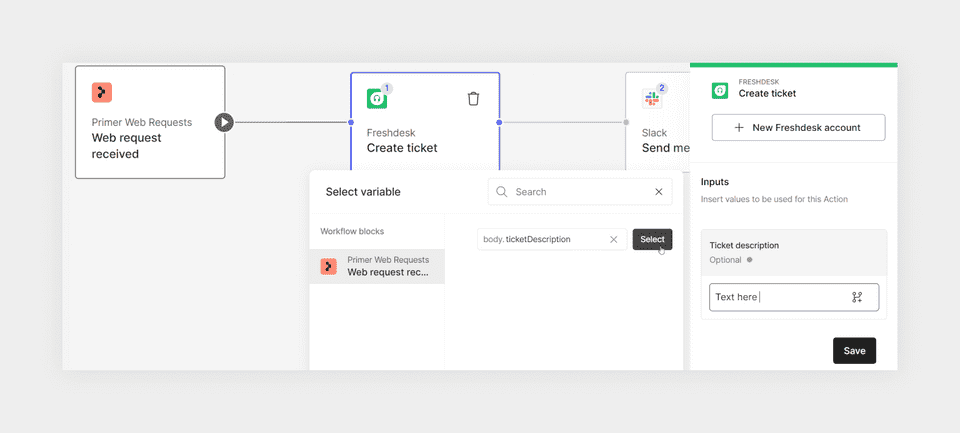960x433 pixels.
Task: Click the Ticket description text field
Action: coord(794,297)
